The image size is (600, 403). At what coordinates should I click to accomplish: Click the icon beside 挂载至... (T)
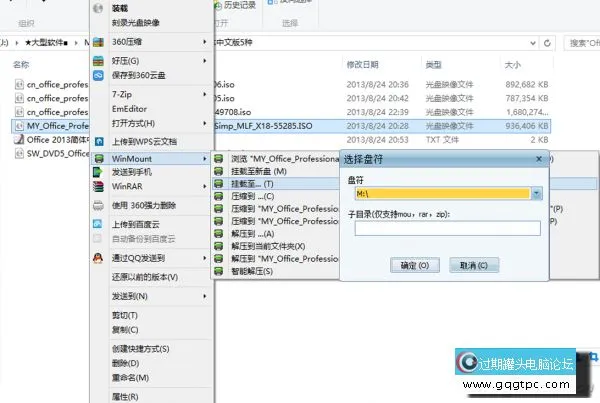pyautogui.click(x=218, y=184)
